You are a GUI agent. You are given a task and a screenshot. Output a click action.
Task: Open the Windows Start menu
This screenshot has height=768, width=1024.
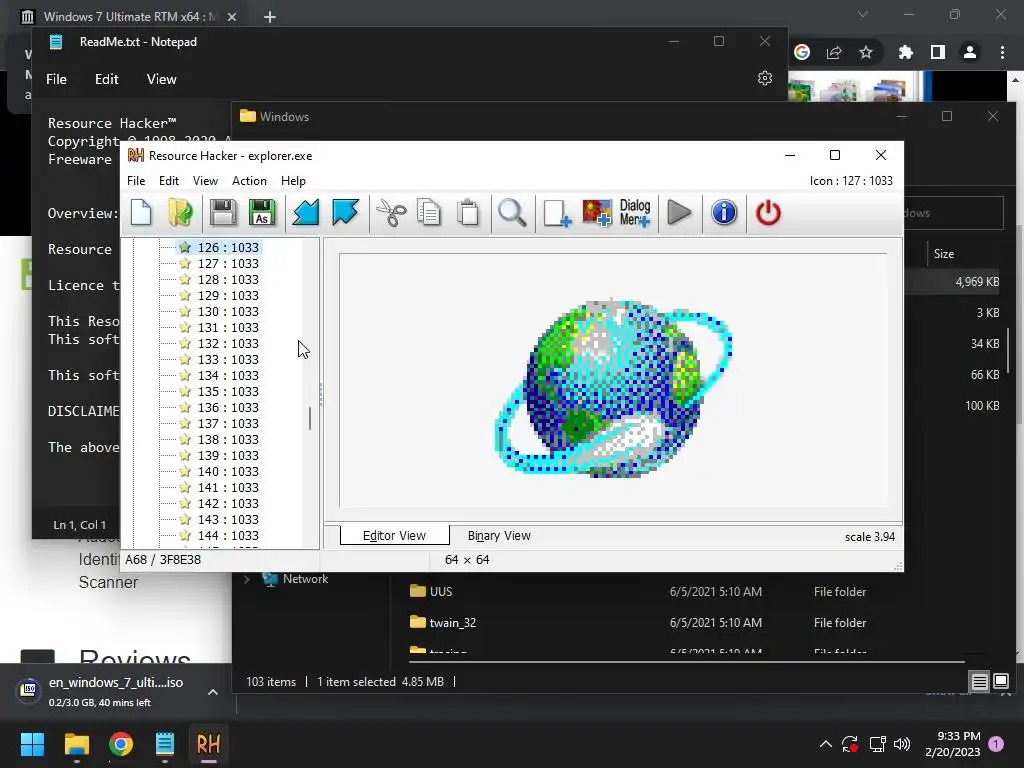(32, 744)
